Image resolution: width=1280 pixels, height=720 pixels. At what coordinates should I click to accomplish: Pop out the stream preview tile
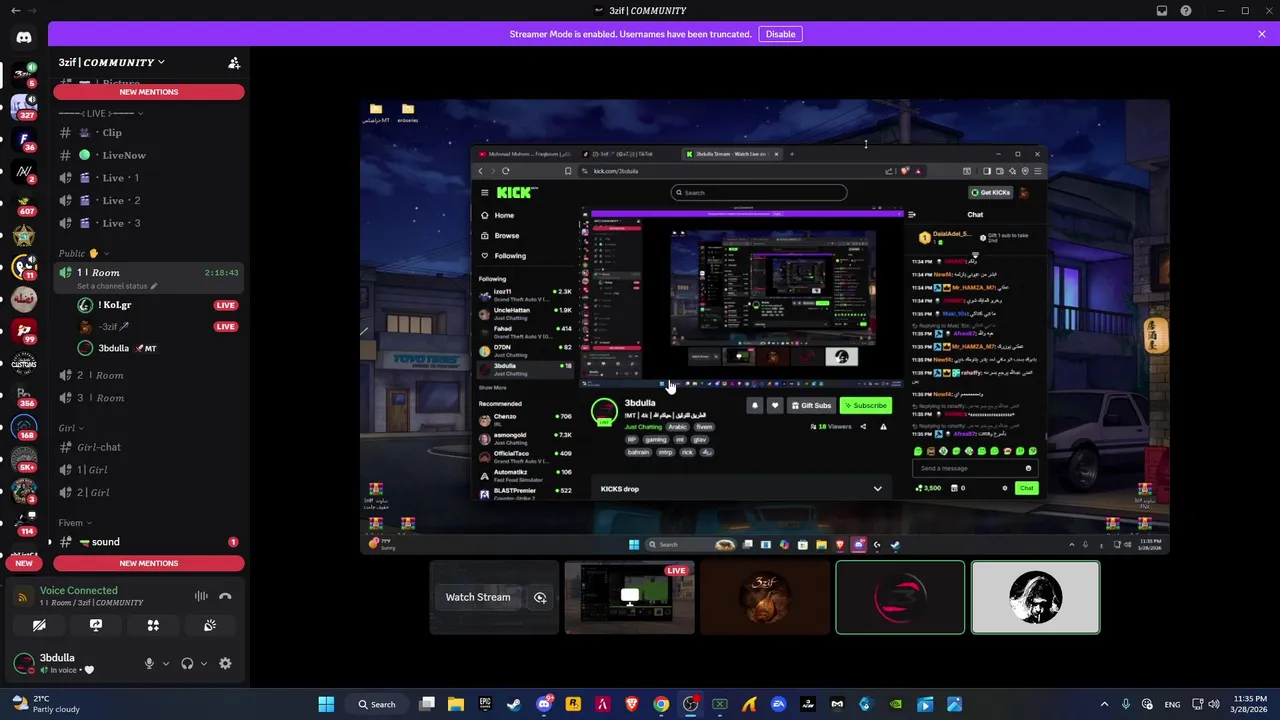(540, 597)
